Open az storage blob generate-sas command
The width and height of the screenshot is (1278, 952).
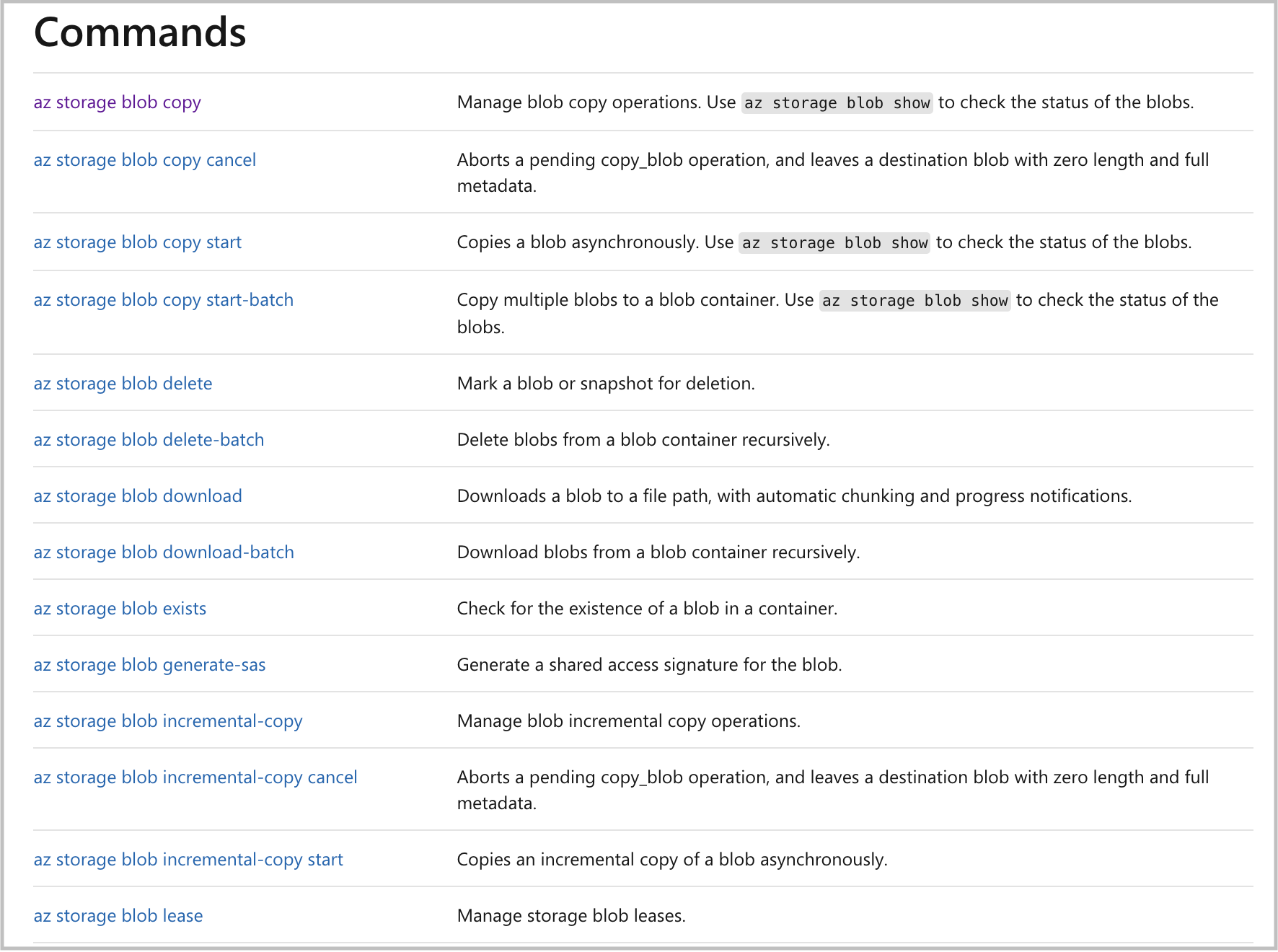[x=149, y=665]
